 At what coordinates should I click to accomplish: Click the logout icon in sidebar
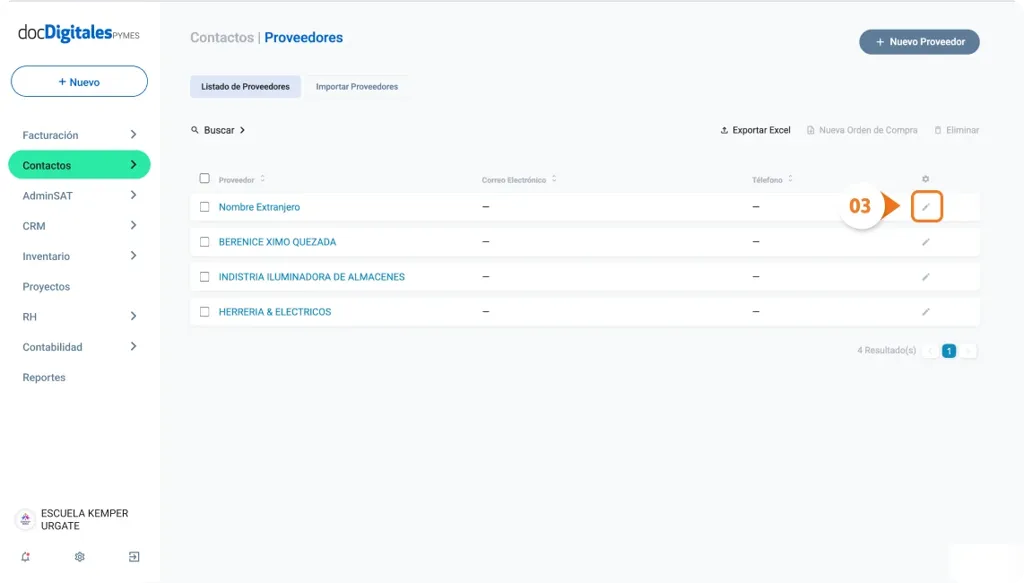pyautogui.click(x=134, y=557)
